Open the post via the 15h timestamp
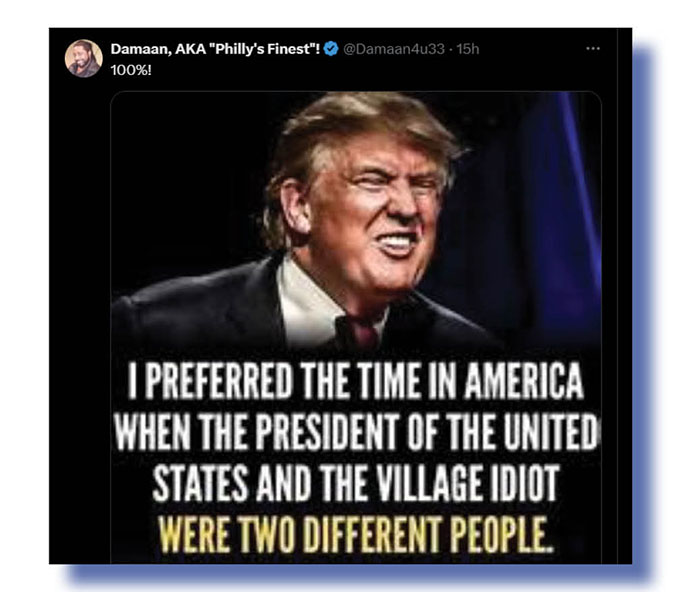Image resolution: width=680 pixels, height=592 pixels. pyautogui.click(x=468, y=49)
